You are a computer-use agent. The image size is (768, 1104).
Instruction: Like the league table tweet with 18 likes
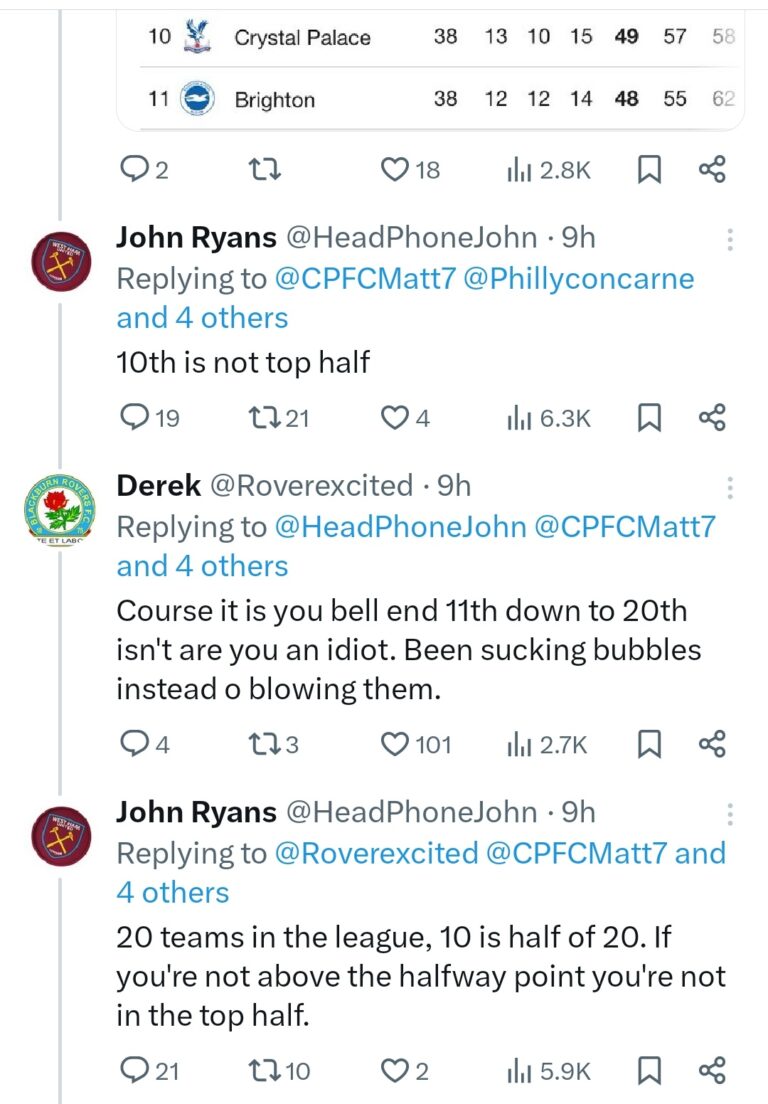coord(399,169)
